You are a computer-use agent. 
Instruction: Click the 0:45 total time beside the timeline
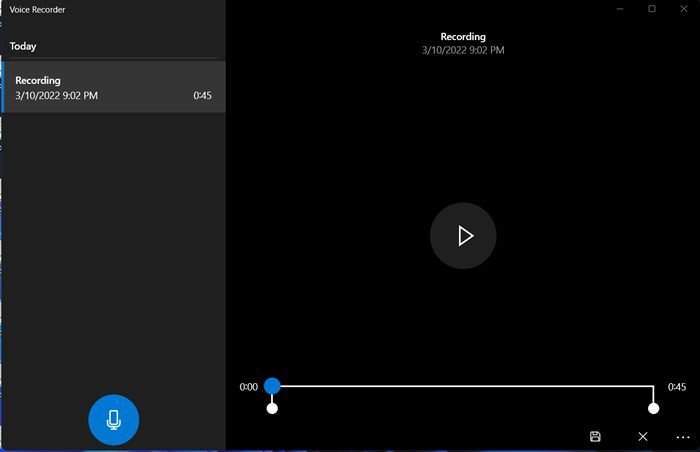(x=677, y=387)
